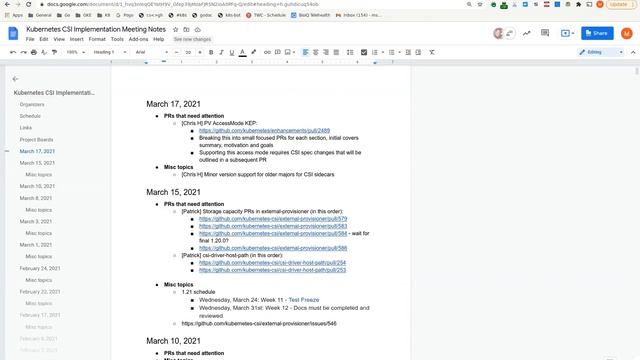Open the bulleted list style dropdown arrow

pyautogui.click(x=400, y=52)
